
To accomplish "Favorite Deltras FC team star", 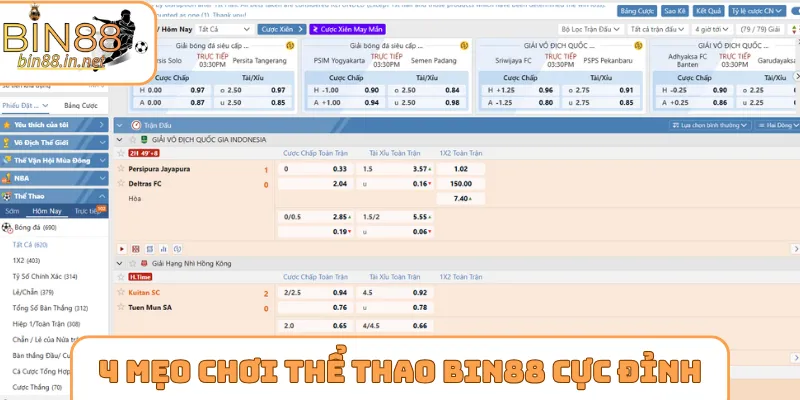I will [121, 183].
